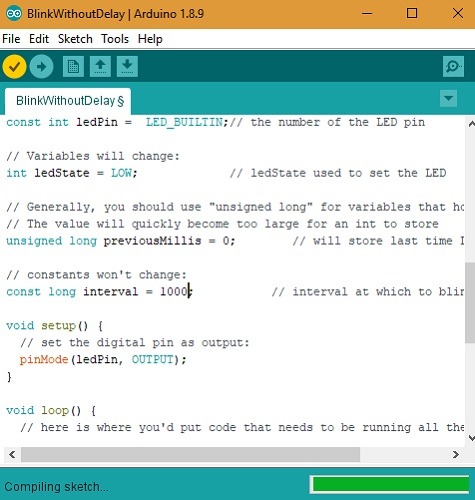
Task: Click 'pinMode' function call
Action: [44, 360]
